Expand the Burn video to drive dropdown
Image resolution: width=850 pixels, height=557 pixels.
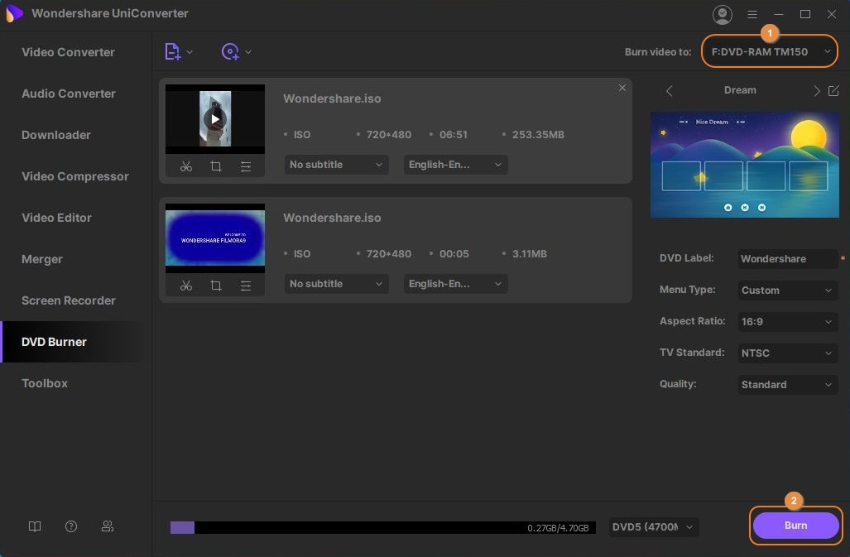769,51
